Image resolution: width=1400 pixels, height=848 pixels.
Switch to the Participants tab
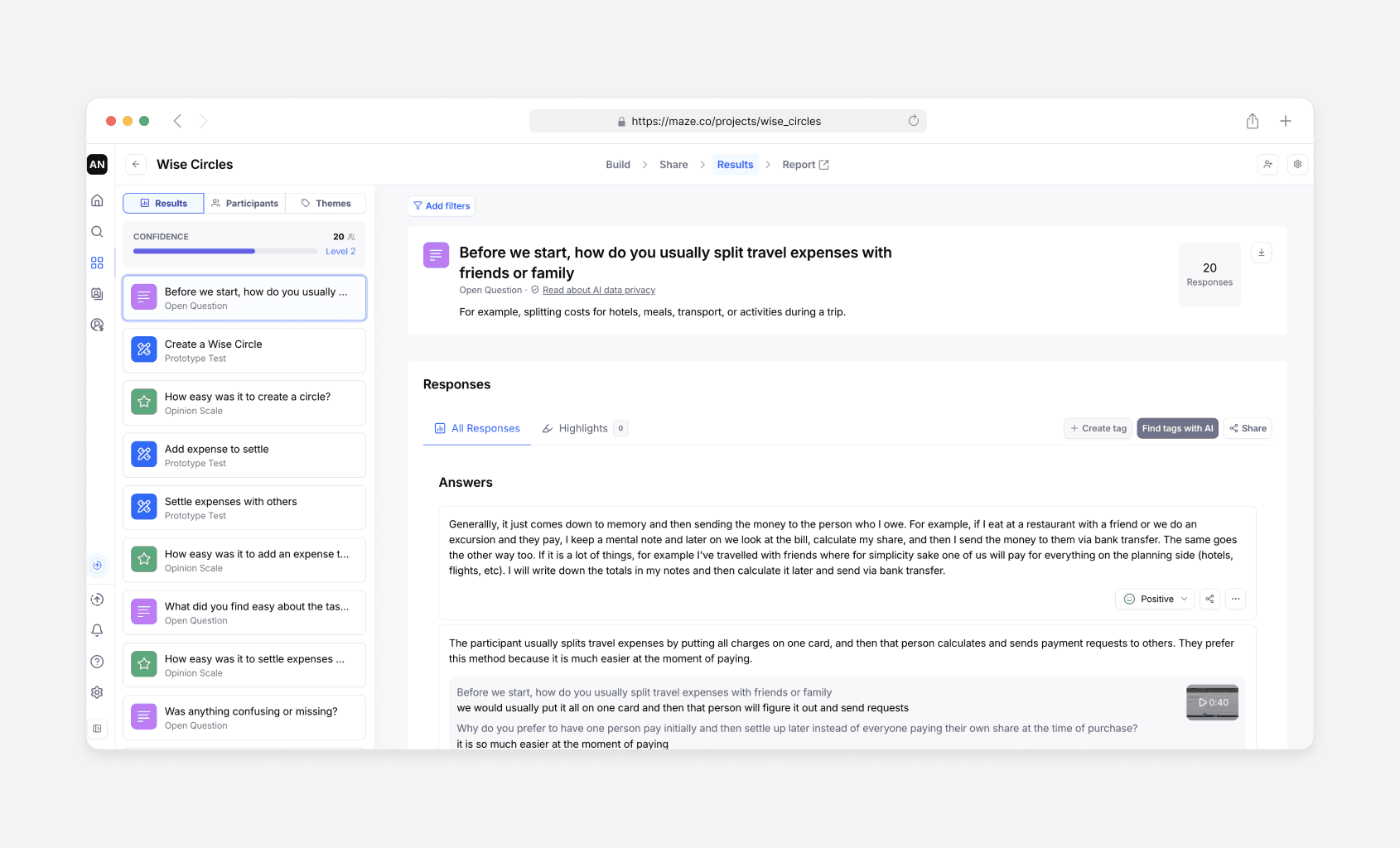244,204
